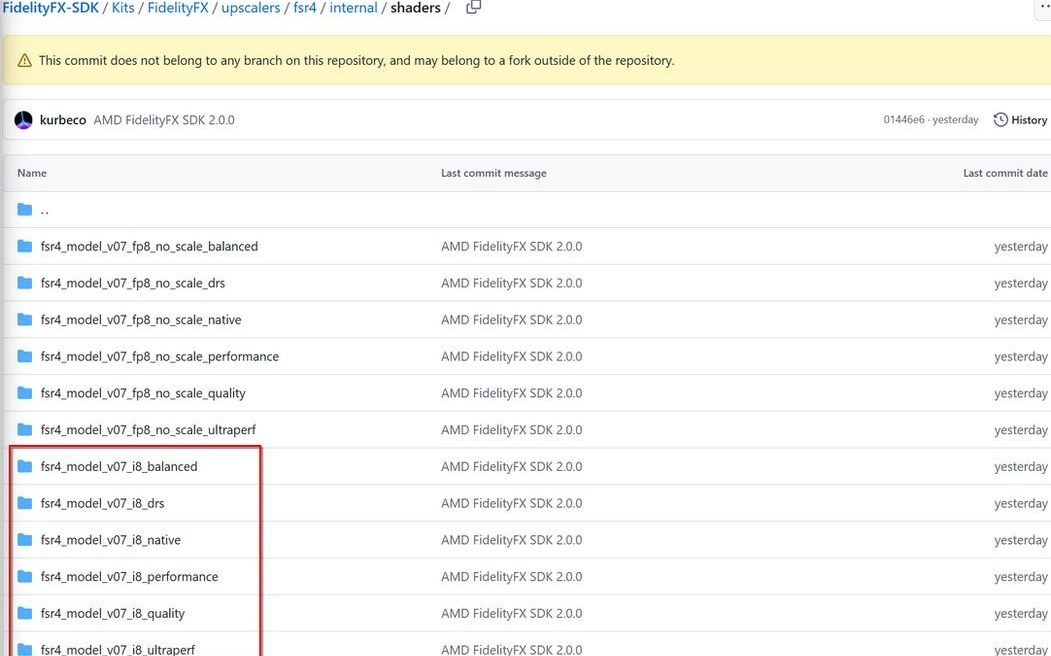The height and width of the screenshot is (656, 1051).
Task: Click 'yesterday' date in fsr4_model_v07_fp8_no_scale_balanced row
Action: point(1021,247)
